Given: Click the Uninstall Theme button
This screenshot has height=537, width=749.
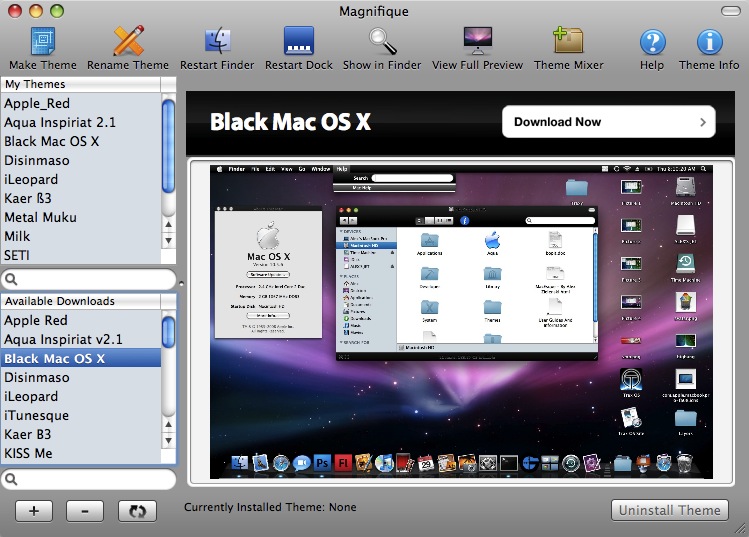Looking at the screenshot, I should coord(670,510).
